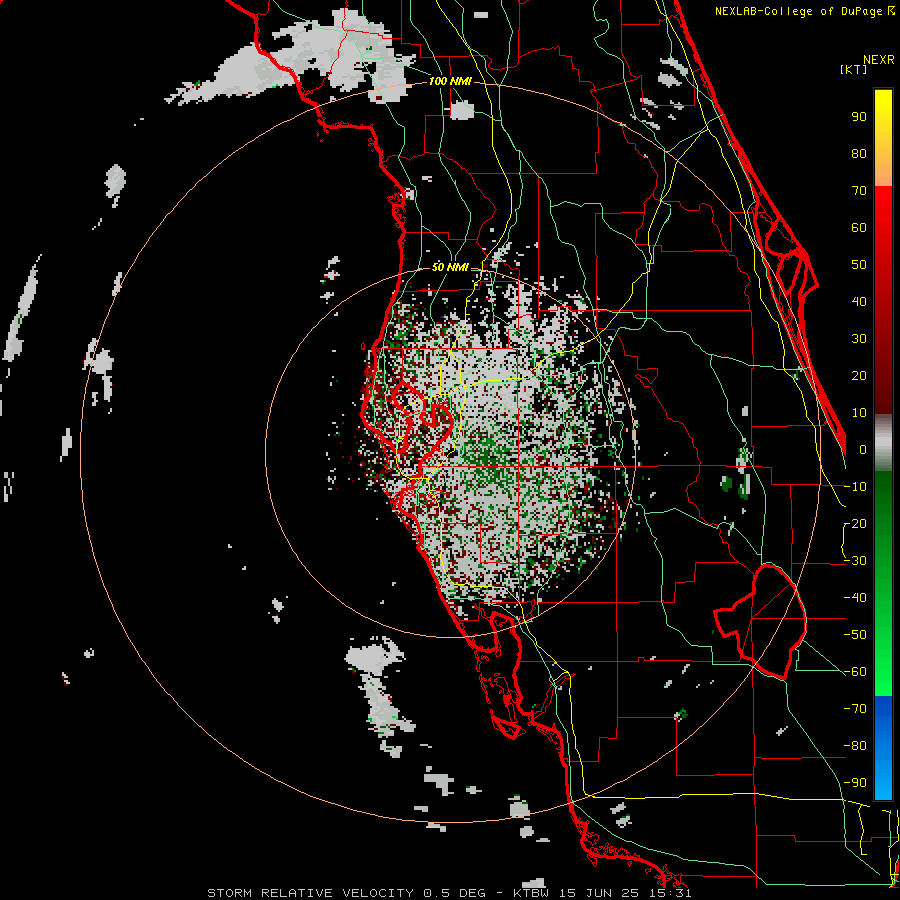Click the positive 30 scale value
The width and height of the screenshot is (900, 900).
coord(859,339)
